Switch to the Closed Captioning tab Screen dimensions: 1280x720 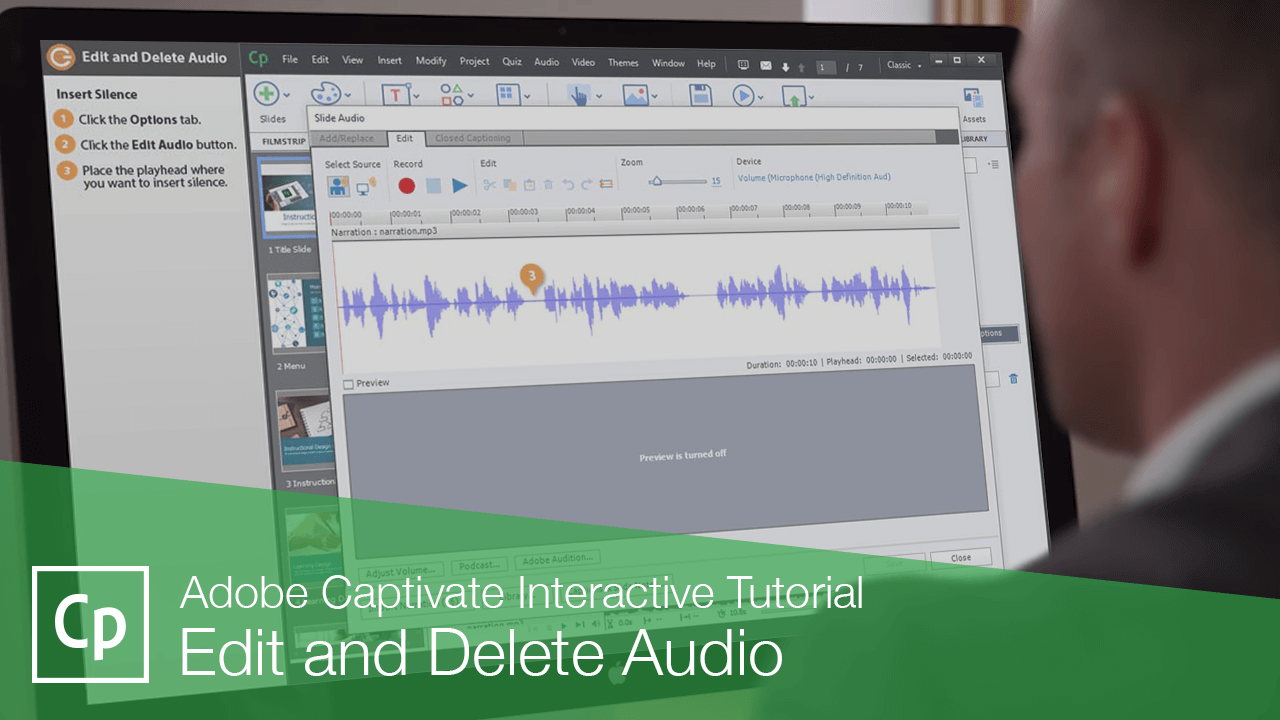coord(472,138)
